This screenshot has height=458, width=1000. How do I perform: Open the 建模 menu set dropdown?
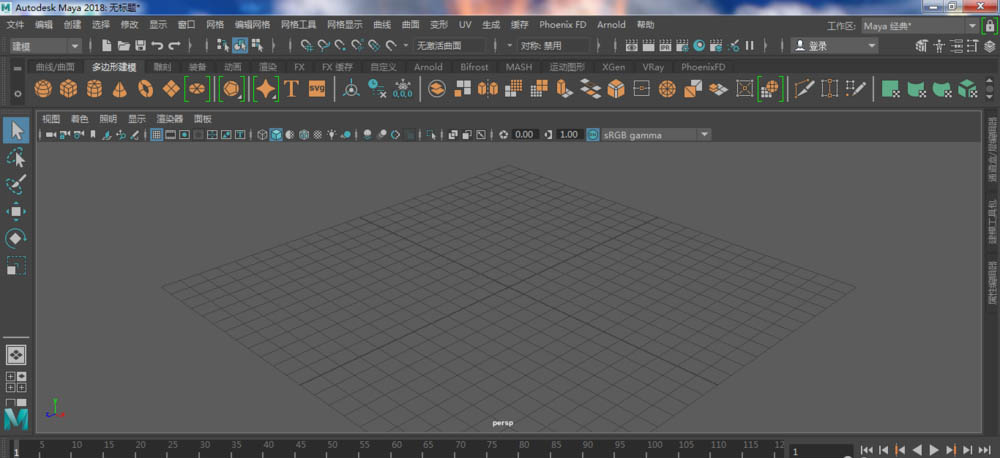tap(46, 46)
